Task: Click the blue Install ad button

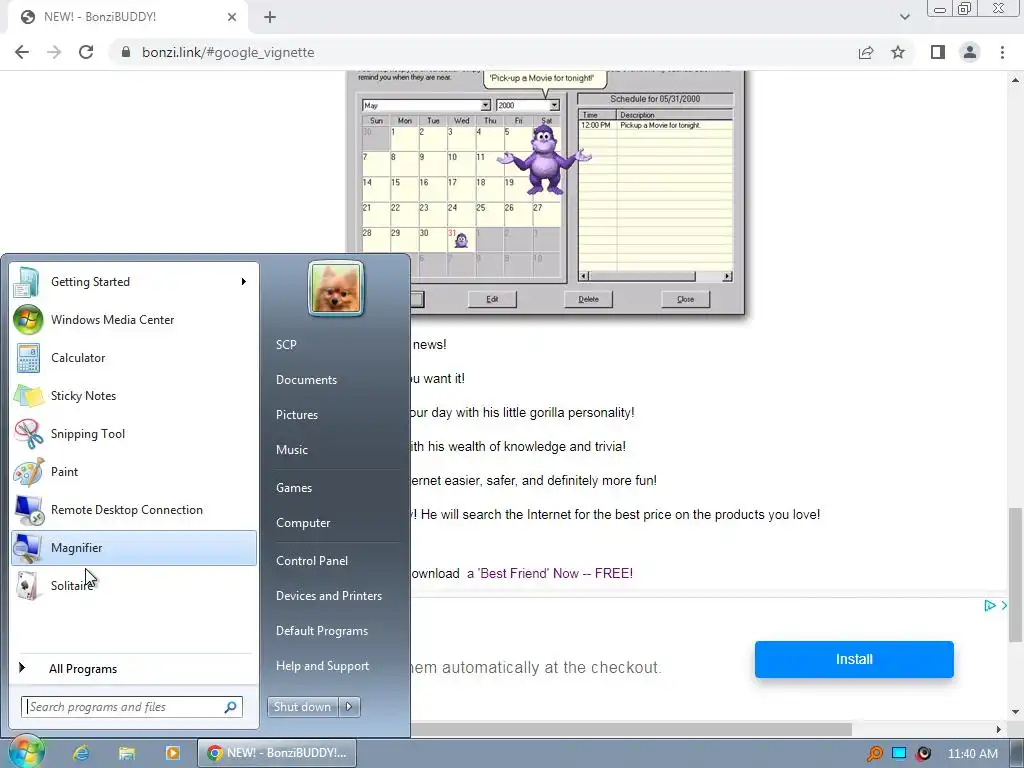Action: pos(854,660)
